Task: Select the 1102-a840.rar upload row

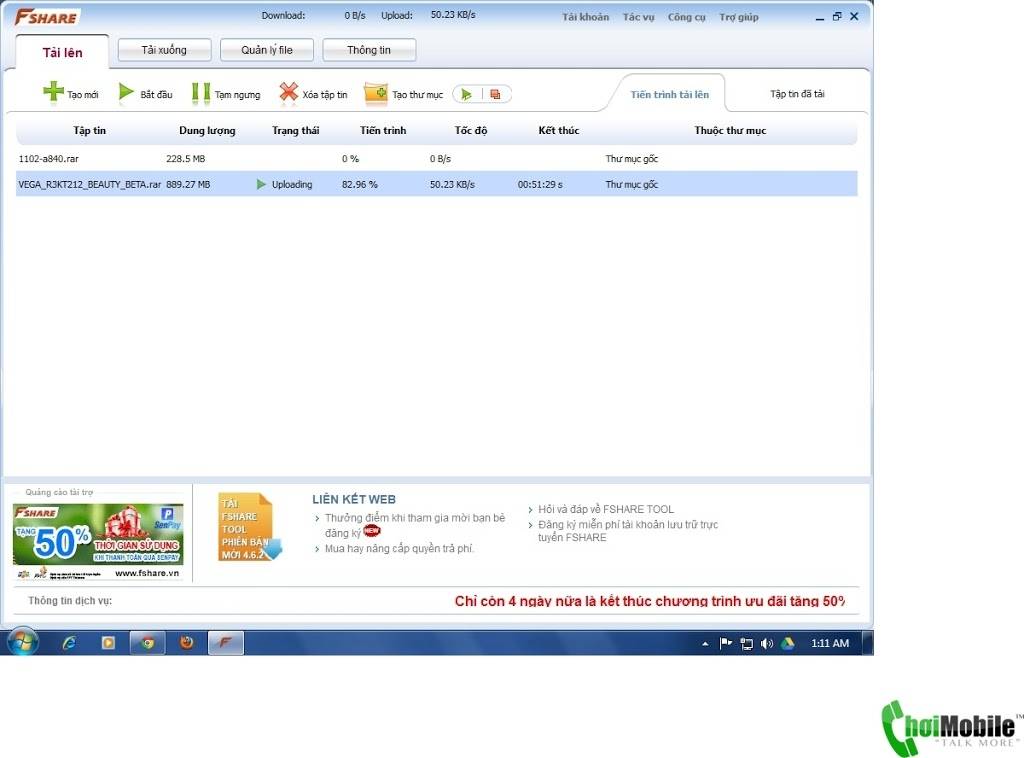Action: click(x=436, y=159)
